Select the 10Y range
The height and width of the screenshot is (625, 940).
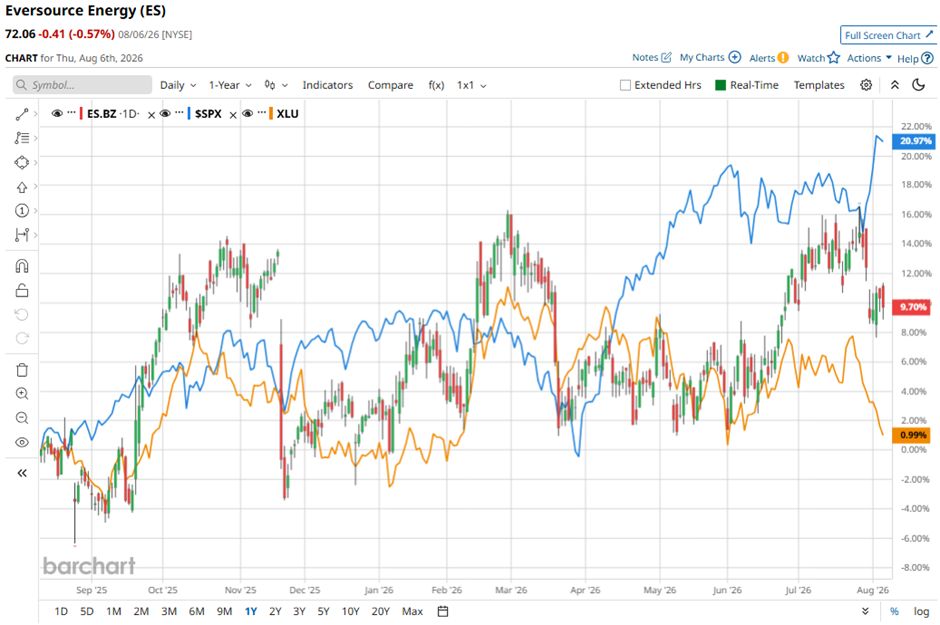click(x=351, y=611)
